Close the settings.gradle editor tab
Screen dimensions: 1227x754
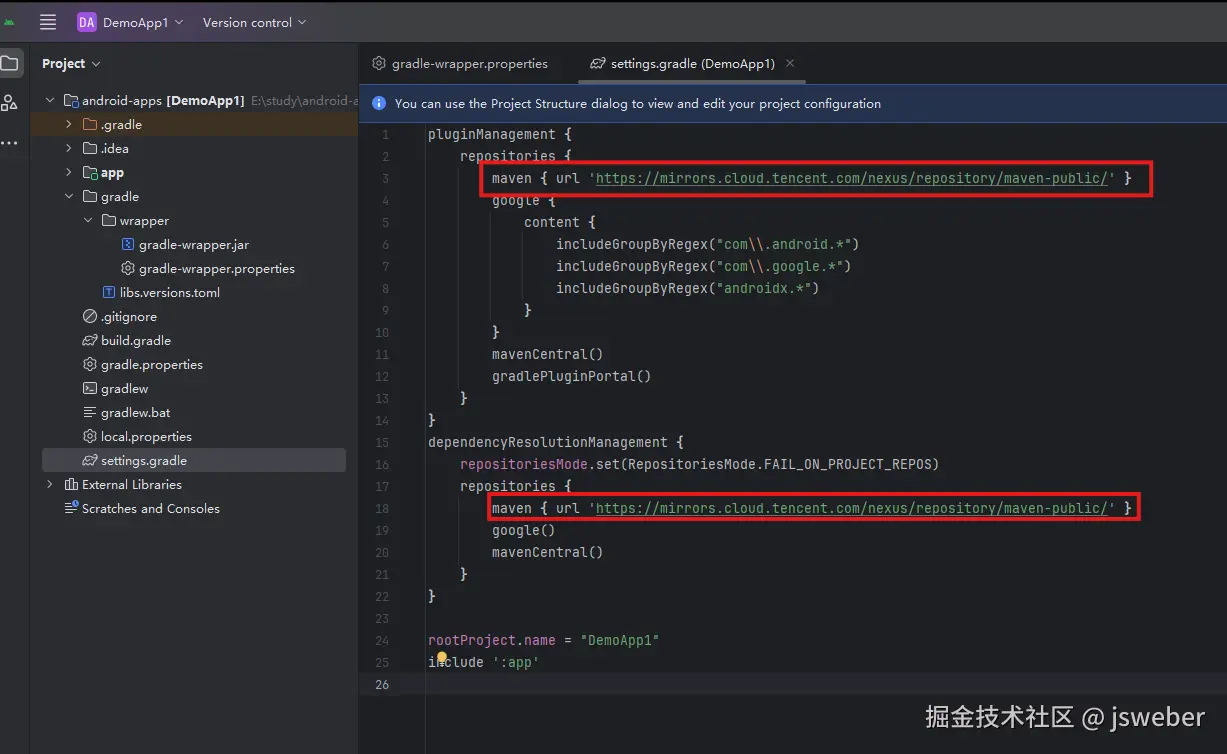(790, 62)
